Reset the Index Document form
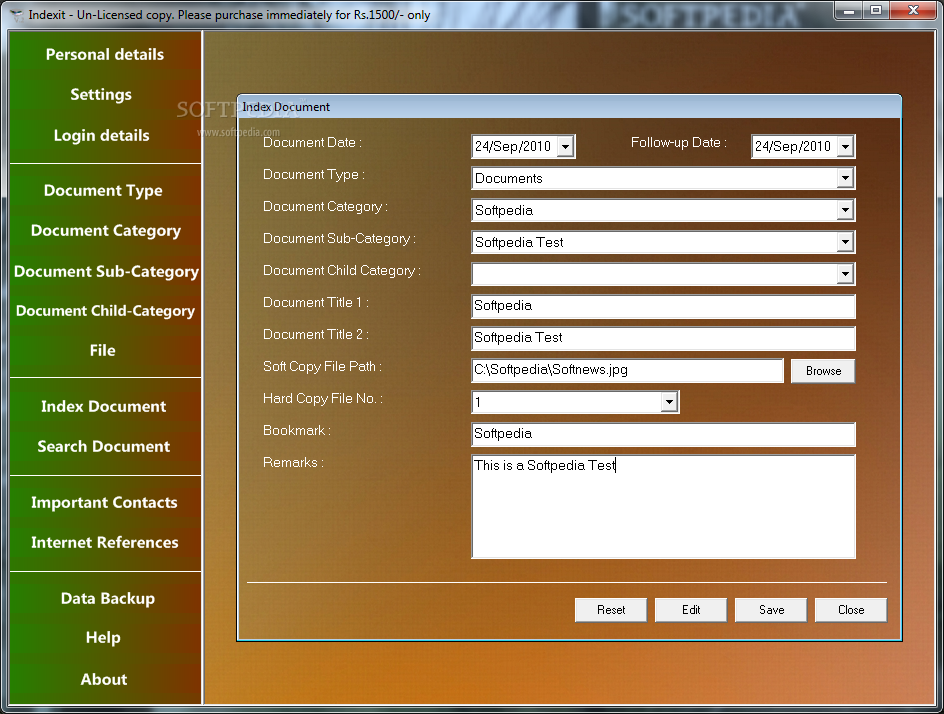944x714 pixels. point(610,610)
